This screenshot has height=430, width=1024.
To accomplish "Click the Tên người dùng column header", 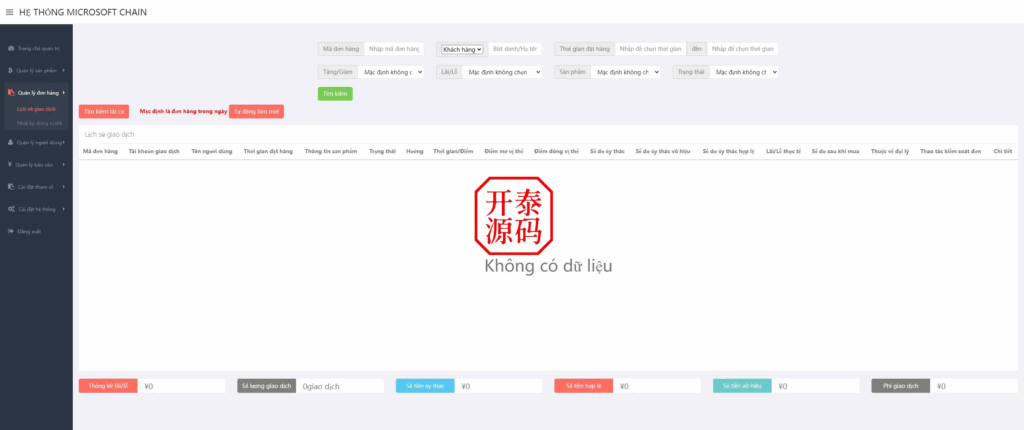I will 212,152.
